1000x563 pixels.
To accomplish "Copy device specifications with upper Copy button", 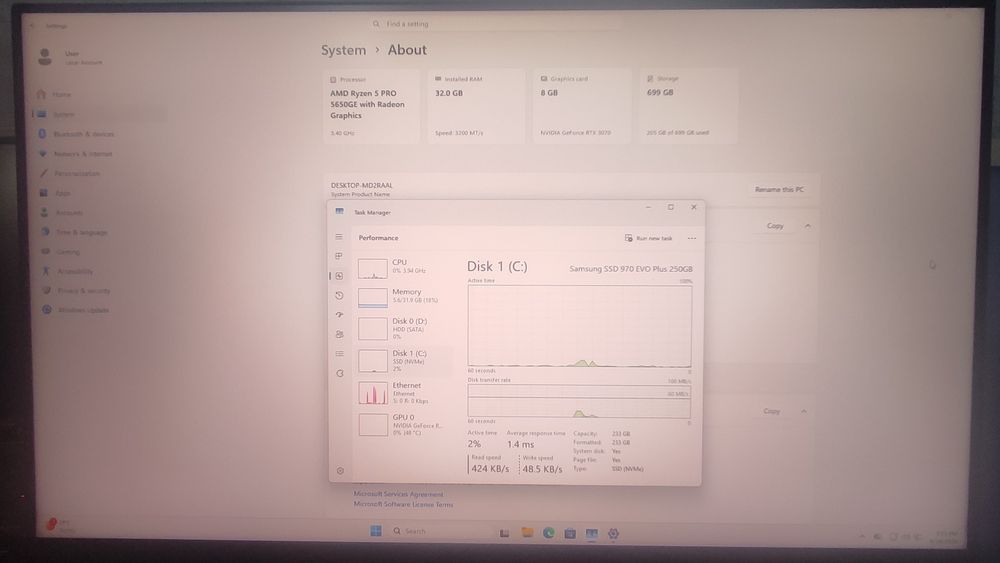I will click(x=775, y=226).
